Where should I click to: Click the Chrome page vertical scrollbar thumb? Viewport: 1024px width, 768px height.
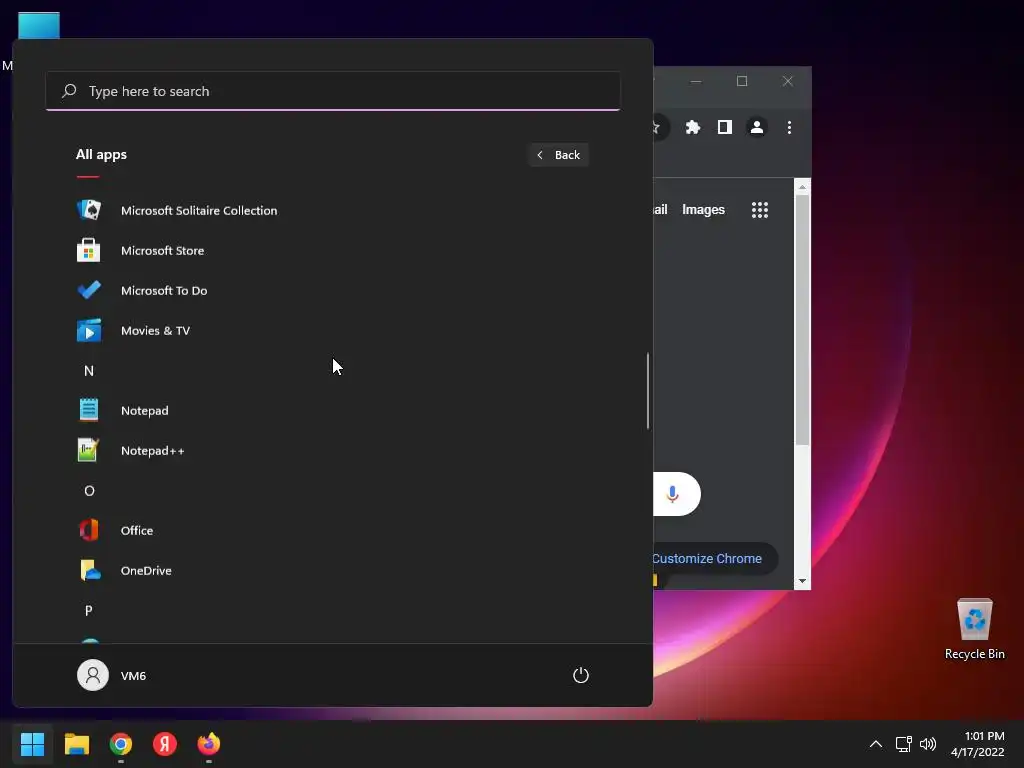click(802, 321)
